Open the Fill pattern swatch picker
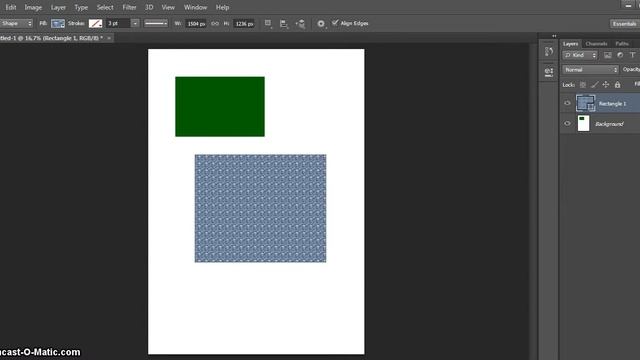This screenshot has height=360, width=640. pyautogui.click(x=58, y=24)
